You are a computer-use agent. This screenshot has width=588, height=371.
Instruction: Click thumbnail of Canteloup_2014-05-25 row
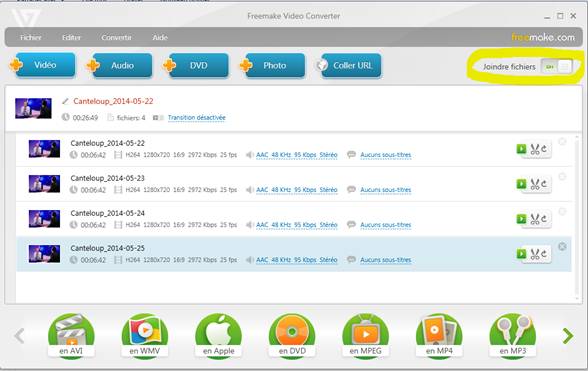point(44,254)
